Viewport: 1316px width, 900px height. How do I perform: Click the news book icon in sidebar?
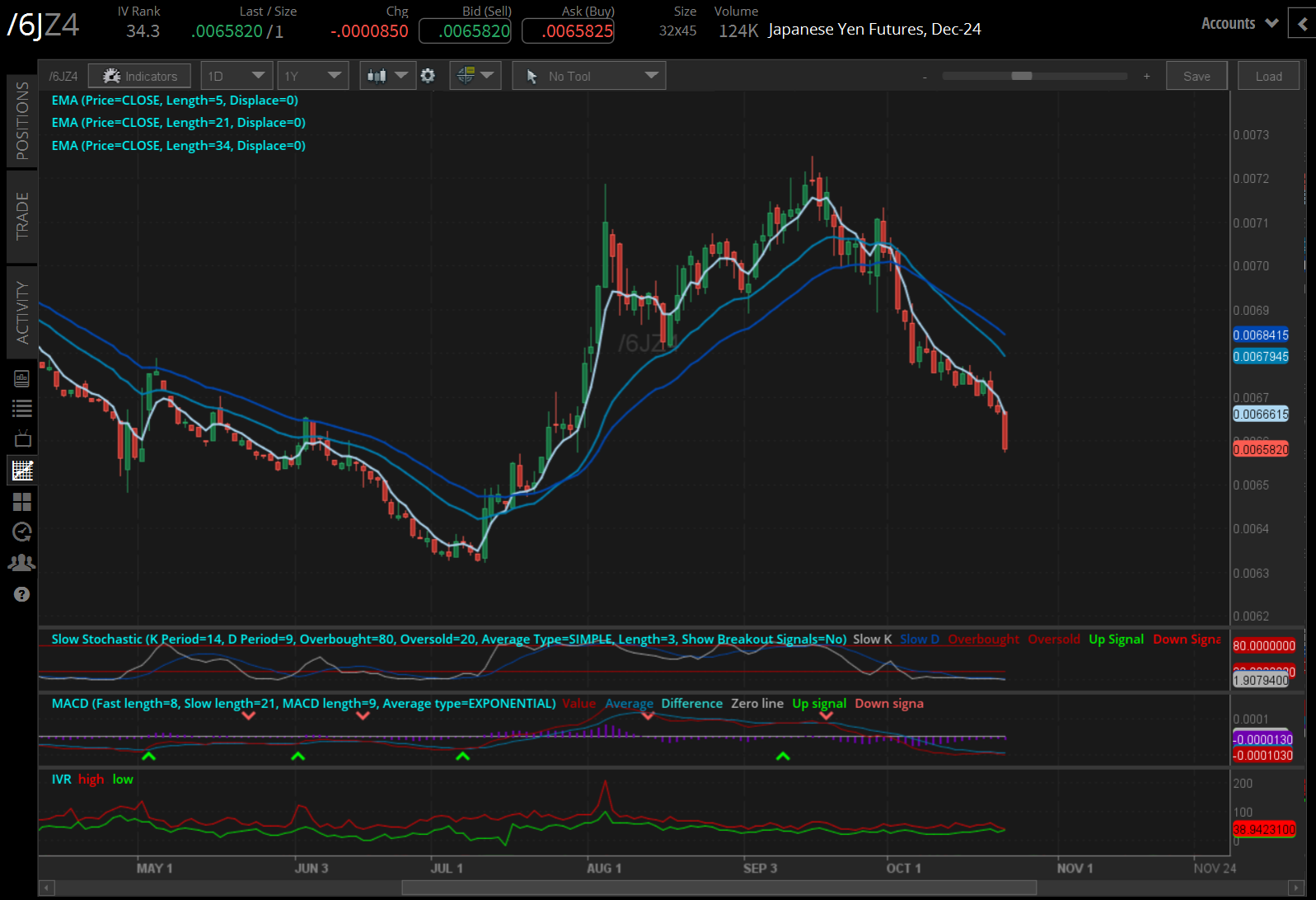point(22,378)
